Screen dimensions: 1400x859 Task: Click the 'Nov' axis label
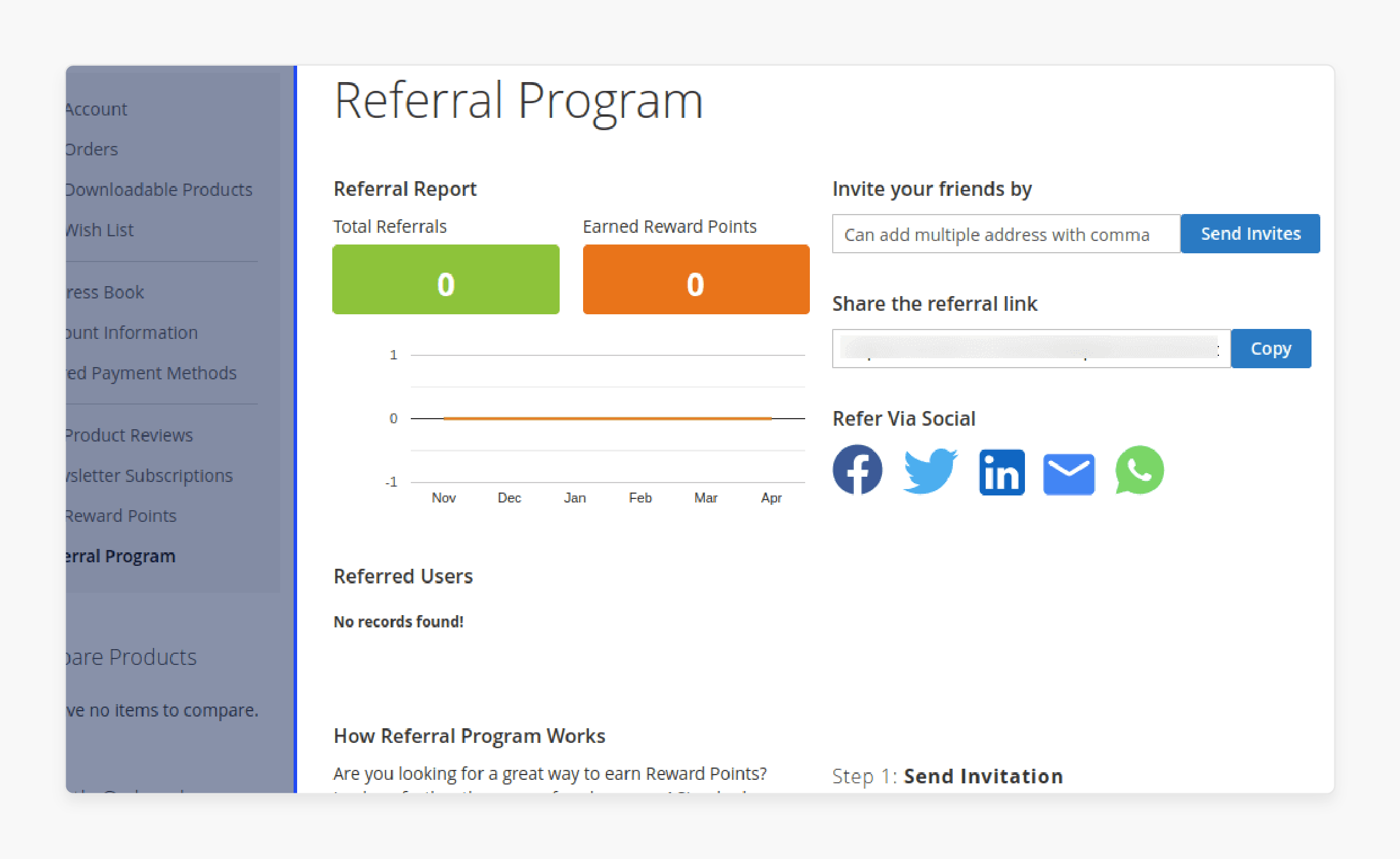pos(444,498)
